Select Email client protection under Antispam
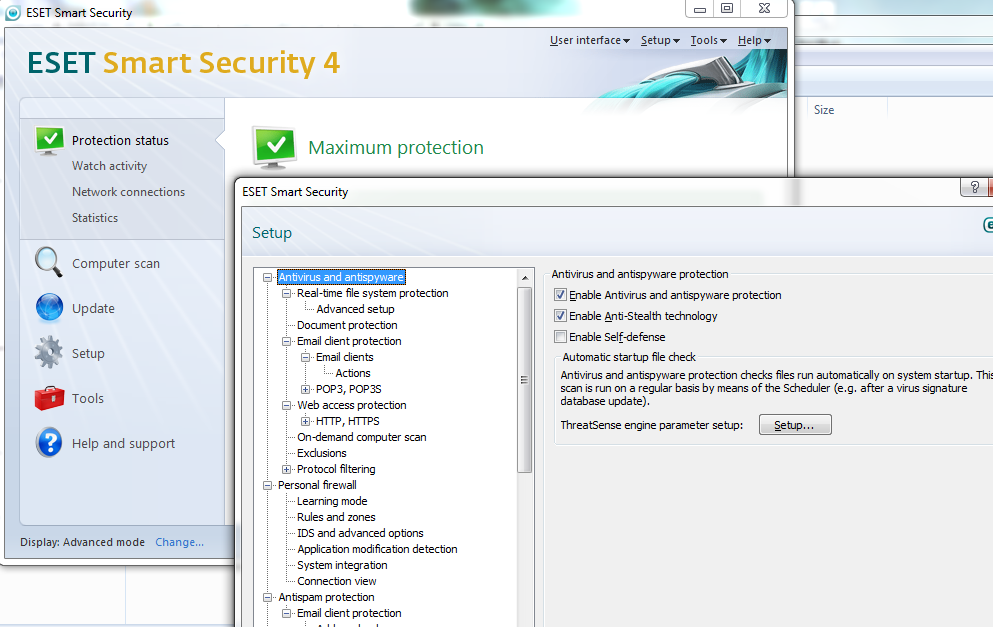Viewport: 993px width, 627px height. click(x=349, y=613)
